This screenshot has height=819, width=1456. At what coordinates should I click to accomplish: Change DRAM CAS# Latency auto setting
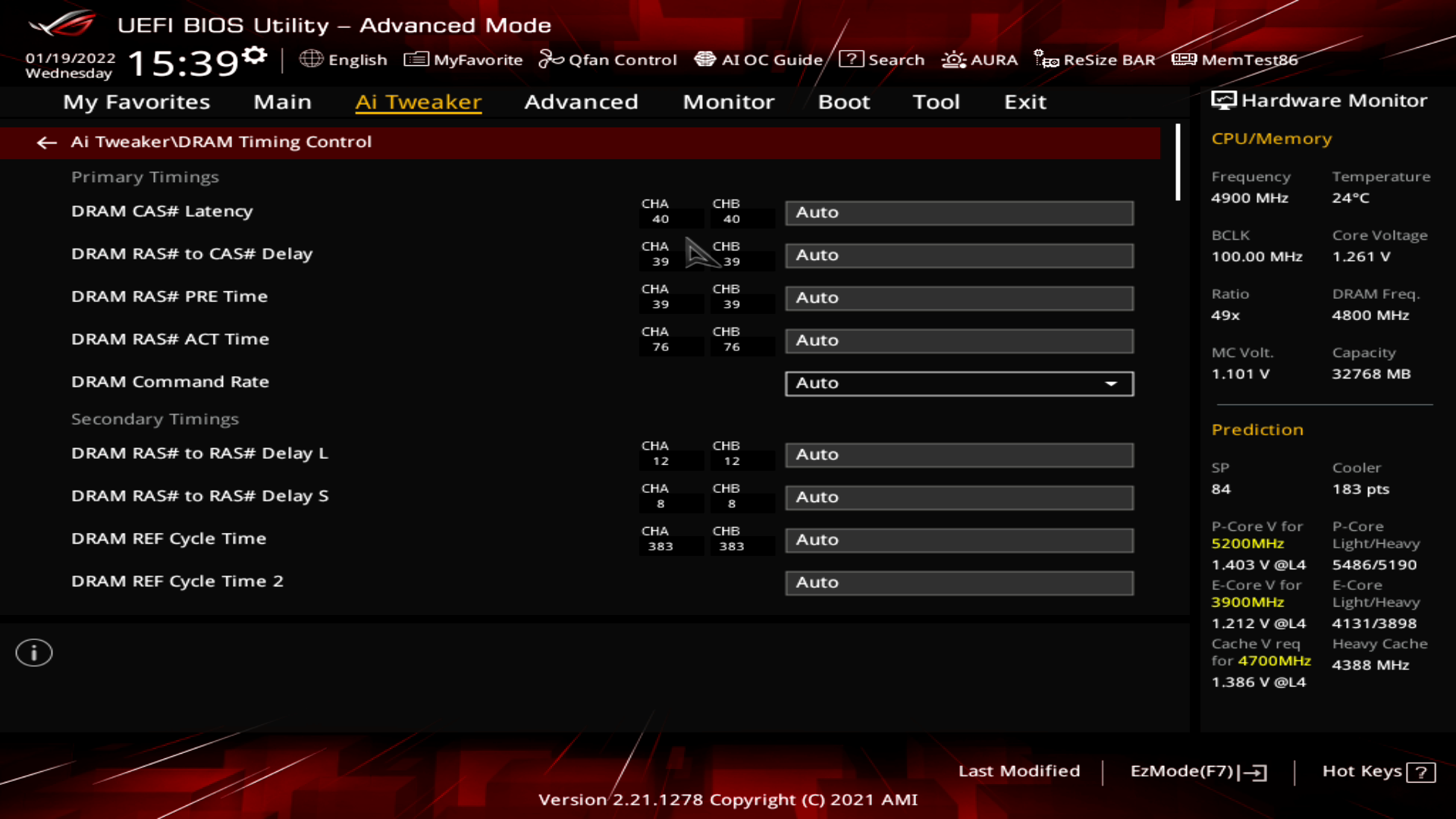click(x=958, y=212)
